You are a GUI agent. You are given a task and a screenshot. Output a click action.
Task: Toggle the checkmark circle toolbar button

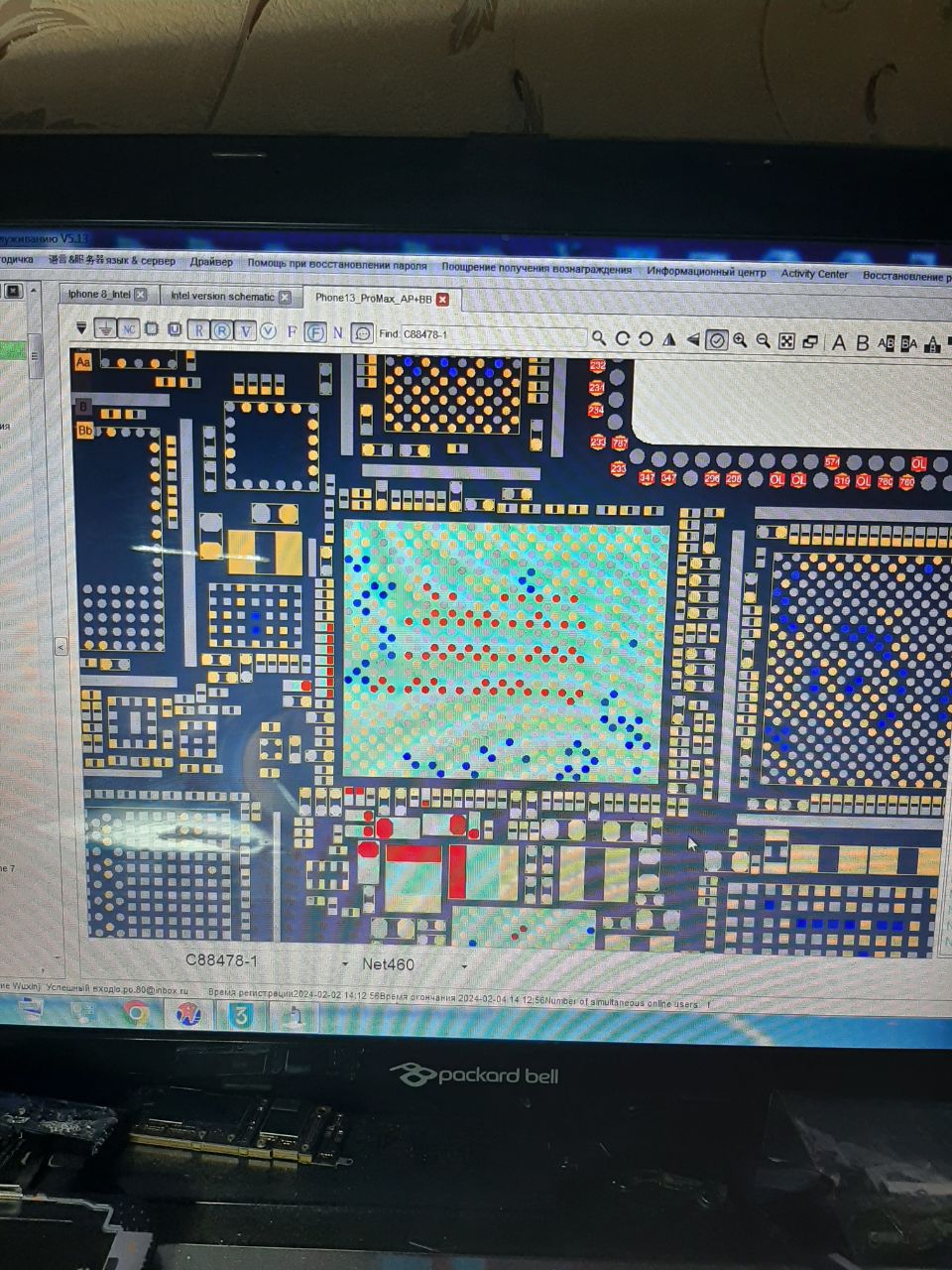click(716, 340)
